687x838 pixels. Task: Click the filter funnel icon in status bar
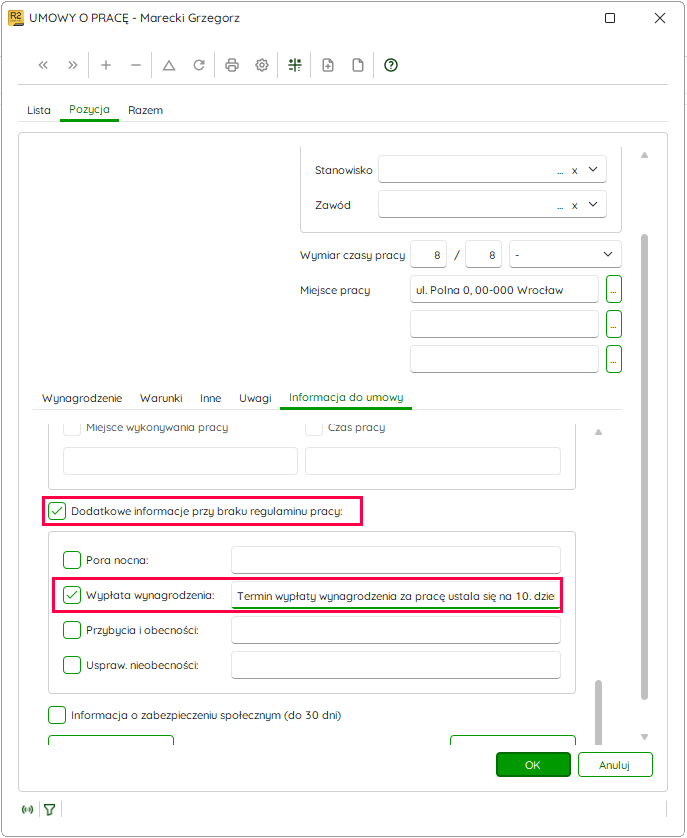[x=50, y=810]
